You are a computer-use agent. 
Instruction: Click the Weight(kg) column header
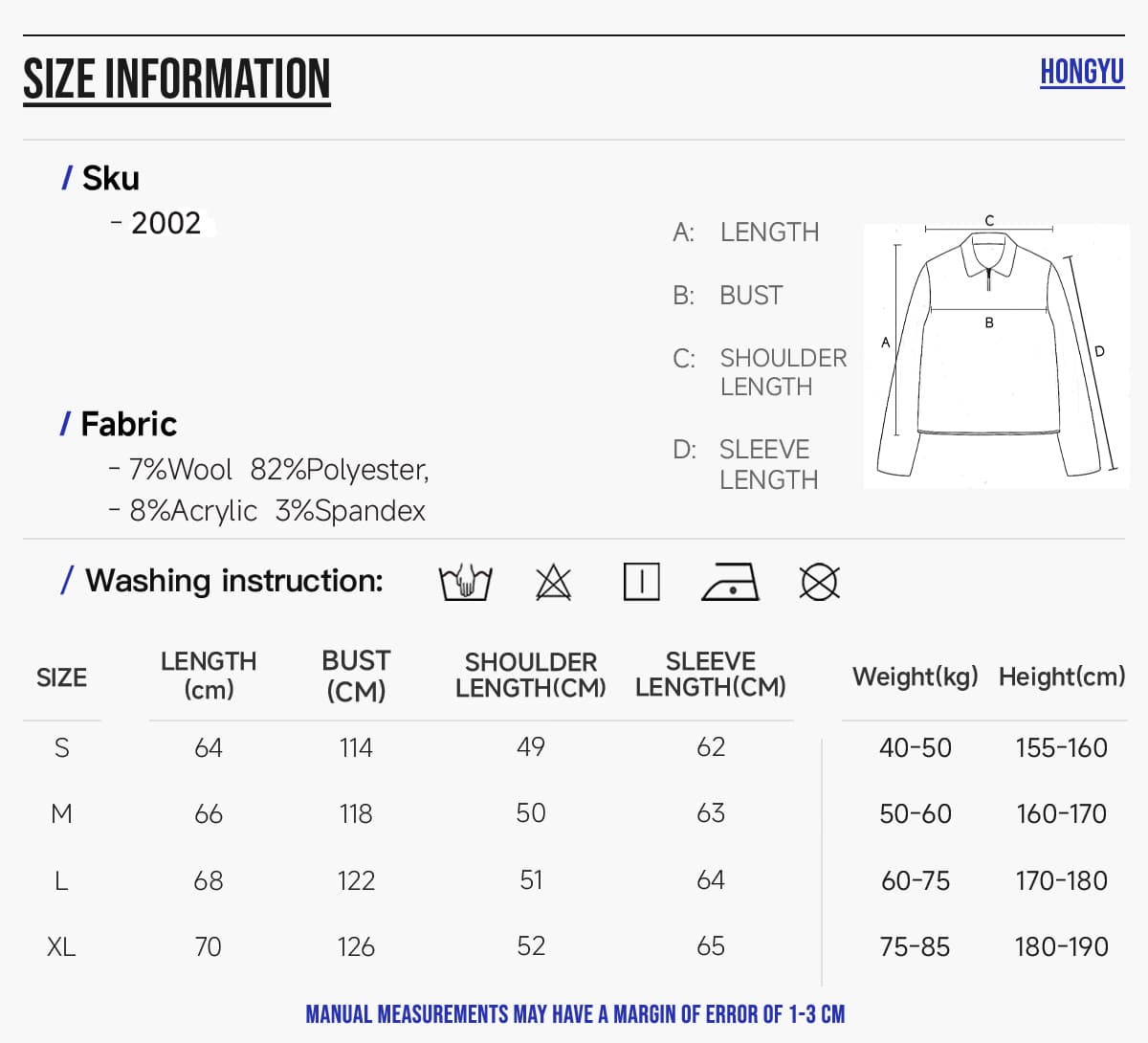[916, 677]
